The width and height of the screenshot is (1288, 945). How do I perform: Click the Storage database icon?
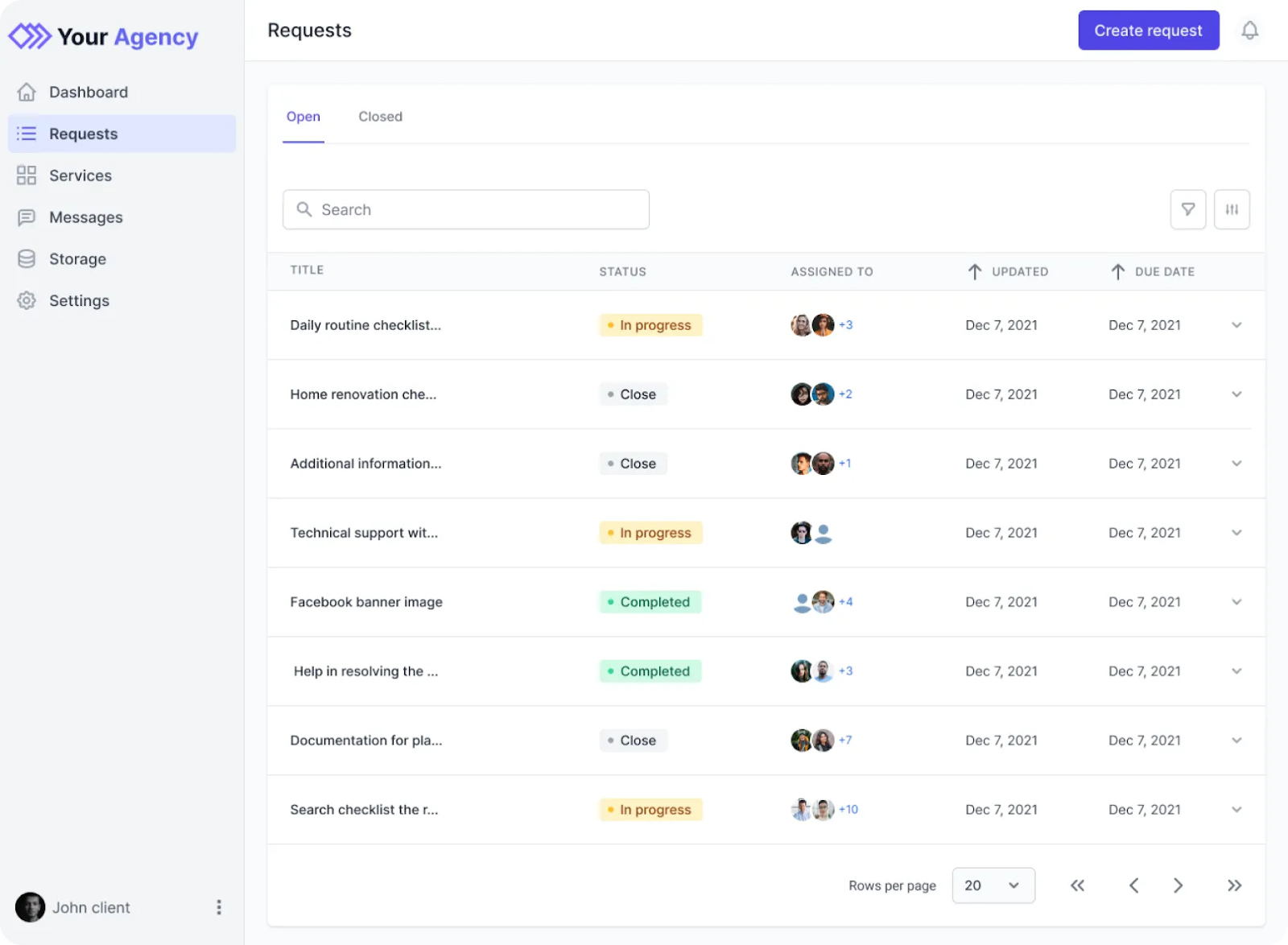[27, 258]
